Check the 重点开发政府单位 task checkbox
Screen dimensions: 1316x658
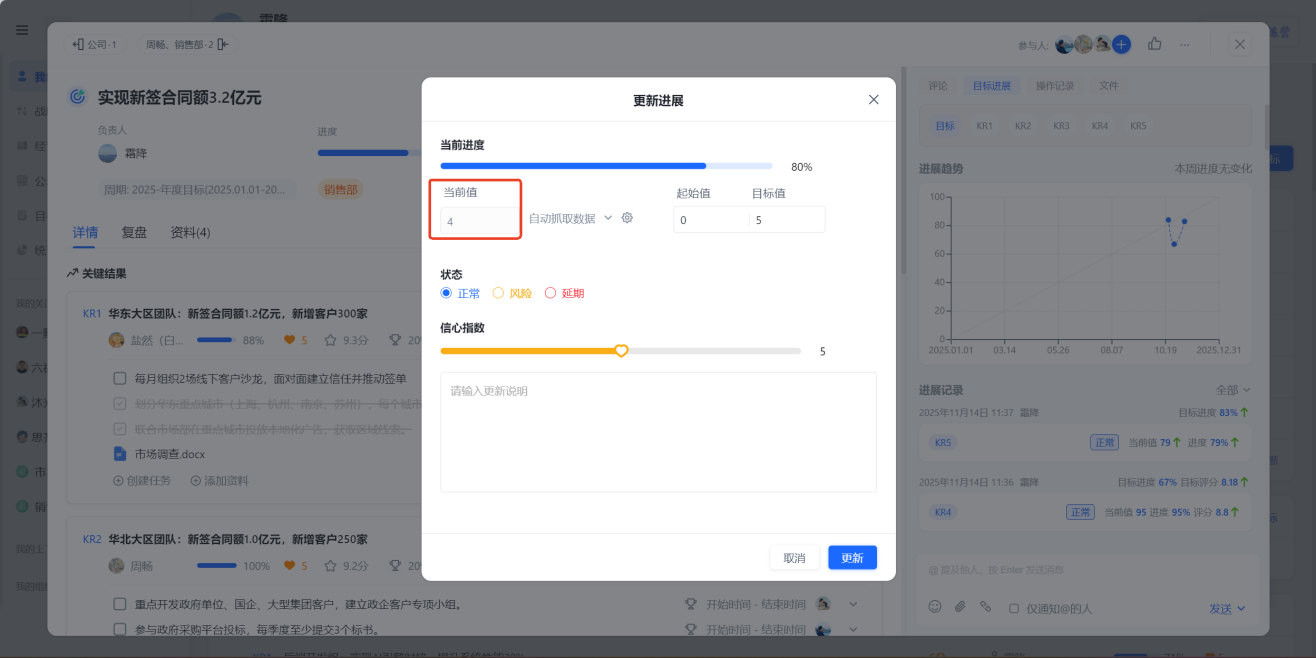click(120, 605)
